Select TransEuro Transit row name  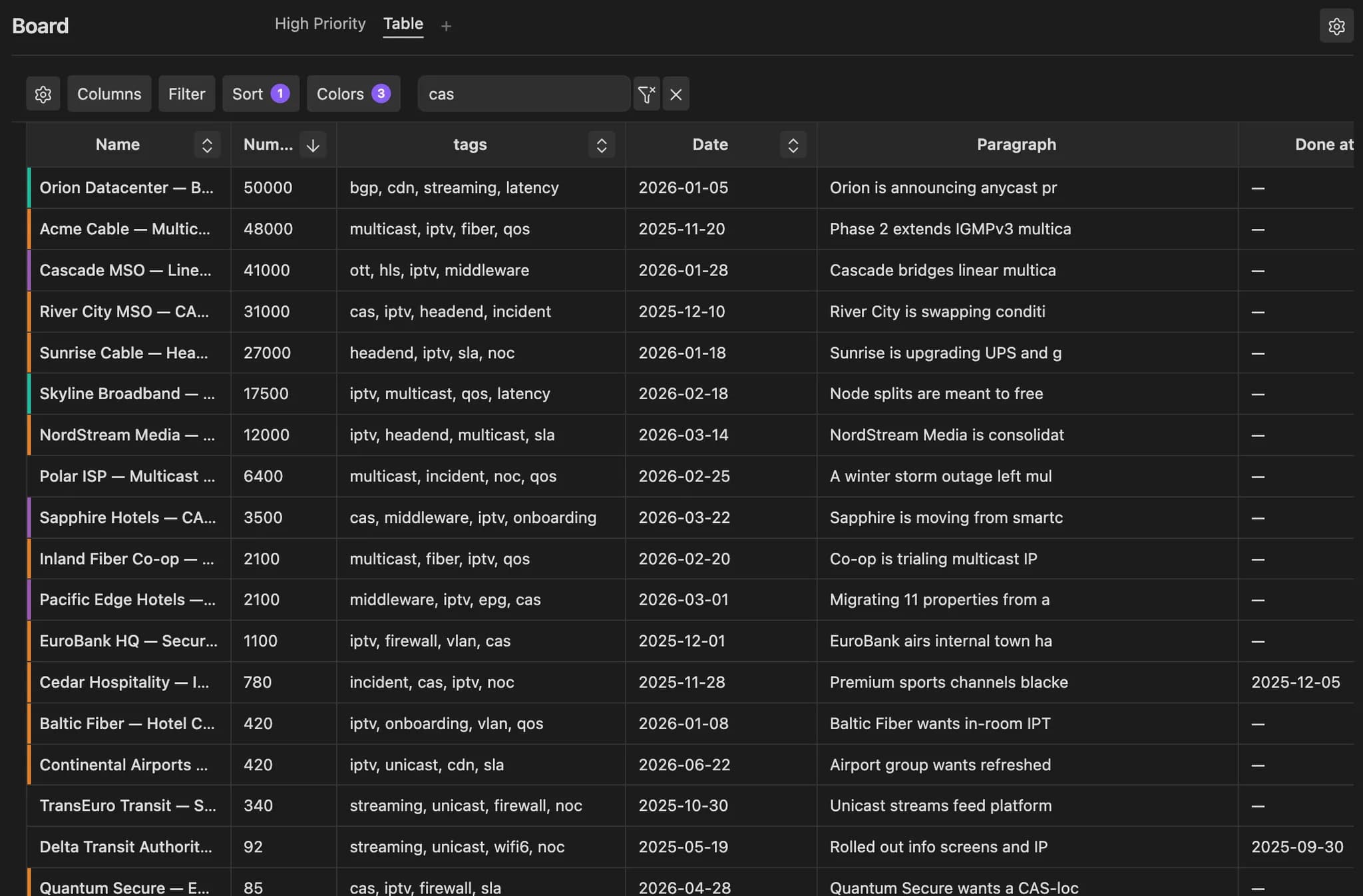(128, 806)
